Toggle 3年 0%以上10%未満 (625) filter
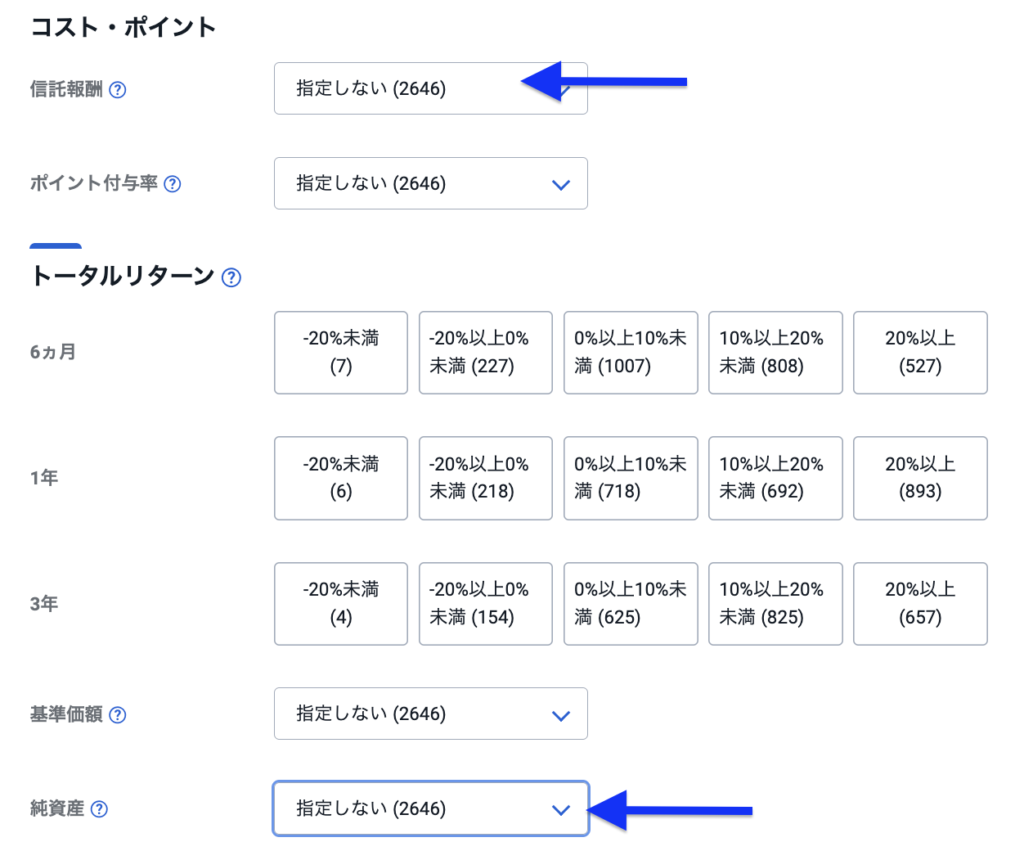Image resolution: width=1024 pixels, height=851 pixels. point(630,604)
